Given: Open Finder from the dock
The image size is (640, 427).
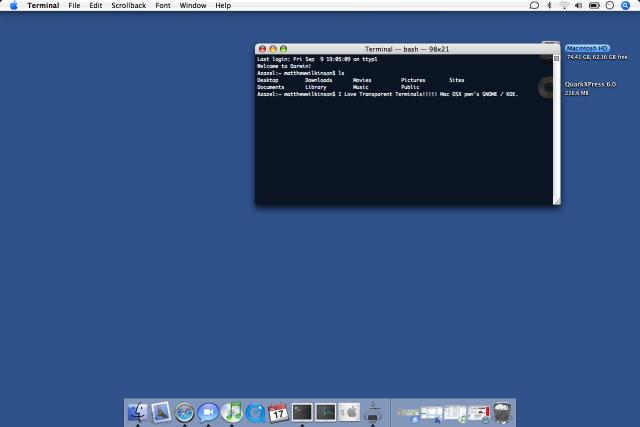Looking at the screenshot, I should point(138,412).
